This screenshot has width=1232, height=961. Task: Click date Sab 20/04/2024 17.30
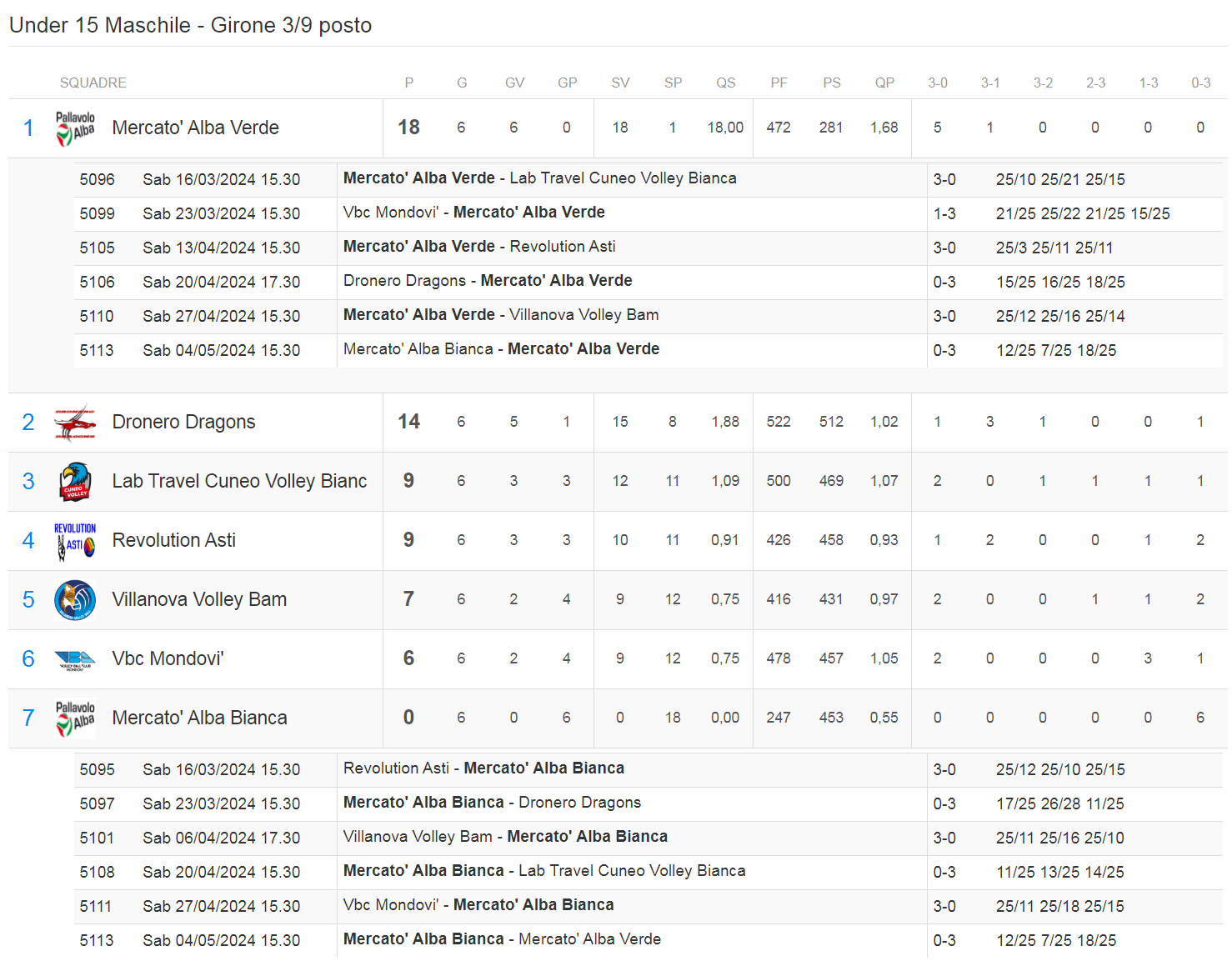[222, 283]
